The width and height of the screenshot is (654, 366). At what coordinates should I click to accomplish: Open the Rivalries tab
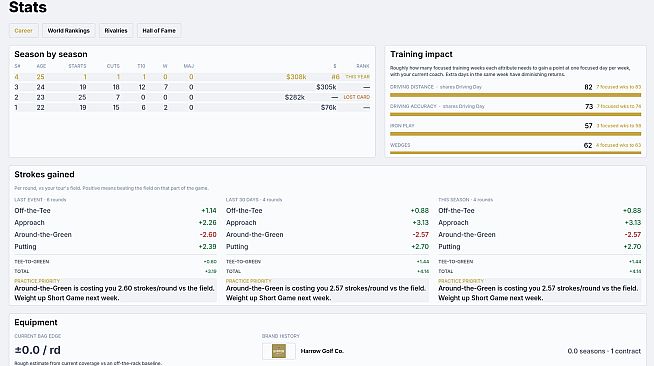tap(116, 30)
